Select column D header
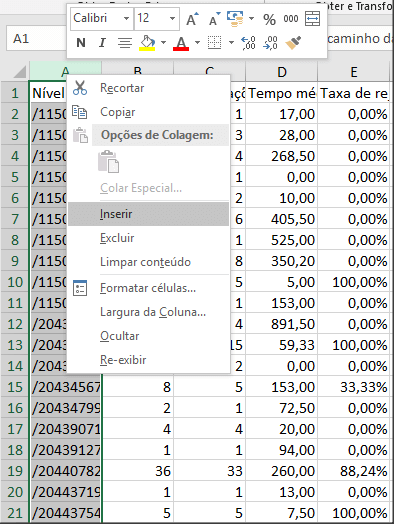The image size is (394, 524). point(282,72)
